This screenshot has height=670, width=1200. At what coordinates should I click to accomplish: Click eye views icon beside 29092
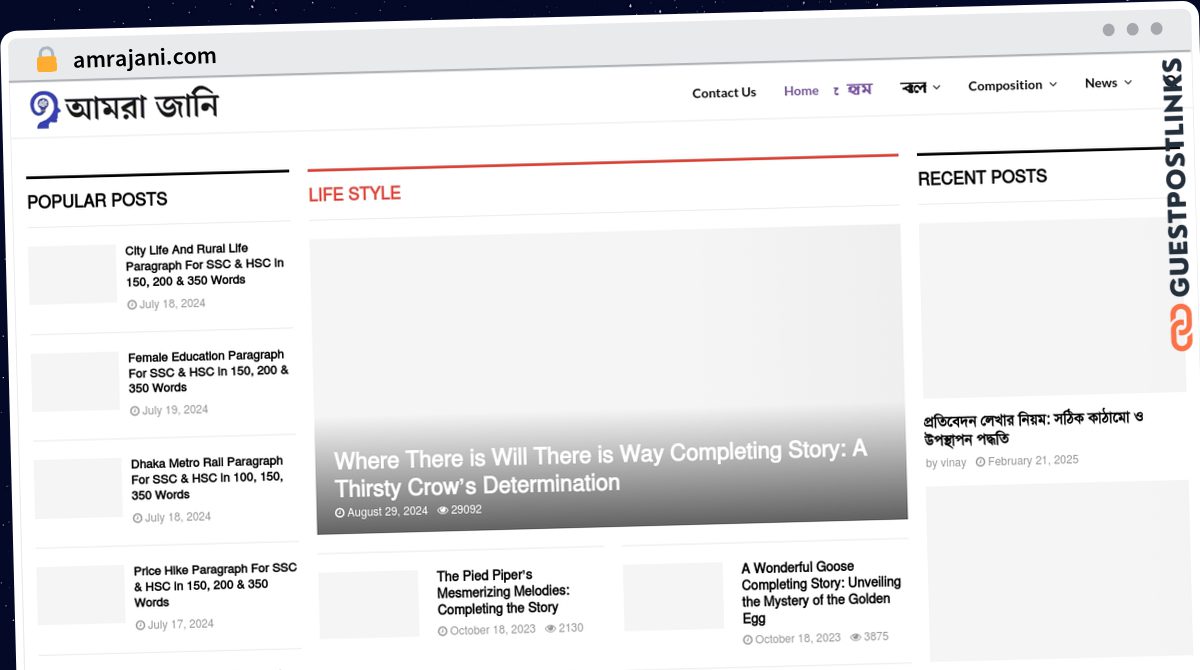coord(443,510)
